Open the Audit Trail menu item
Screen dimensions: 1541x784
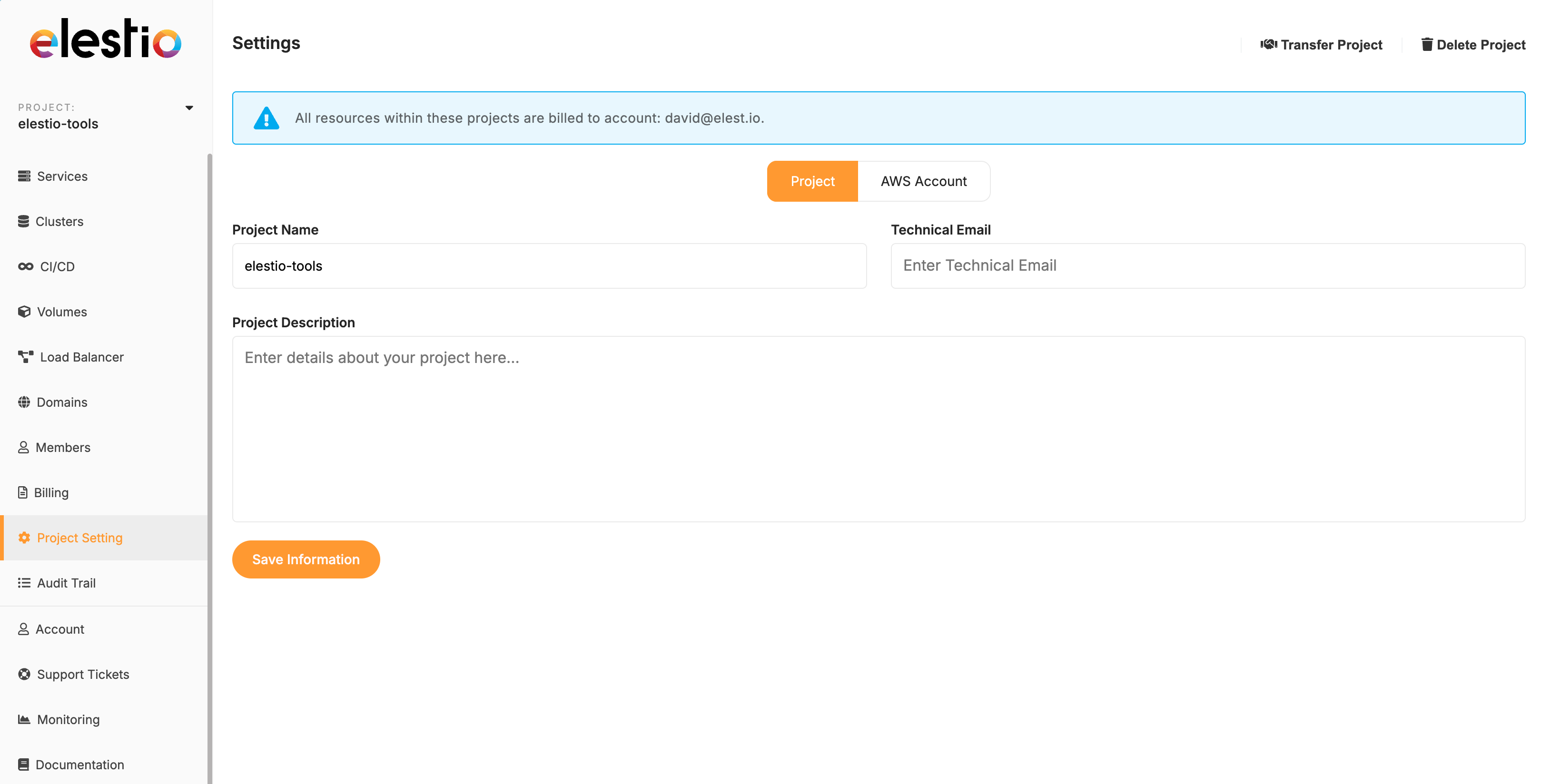(x=66, y=582)
